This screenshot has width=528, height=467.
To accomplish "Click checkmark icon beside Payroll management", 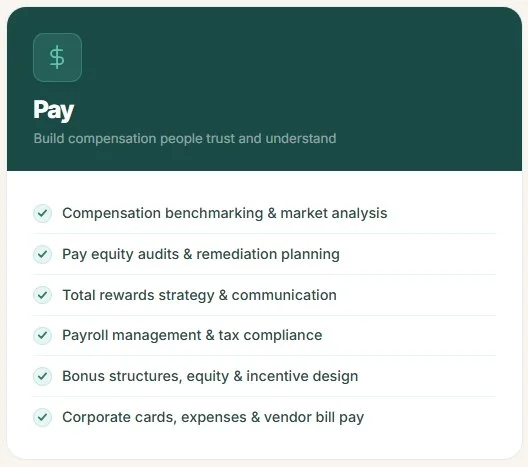I will click(x=42, y=335).
